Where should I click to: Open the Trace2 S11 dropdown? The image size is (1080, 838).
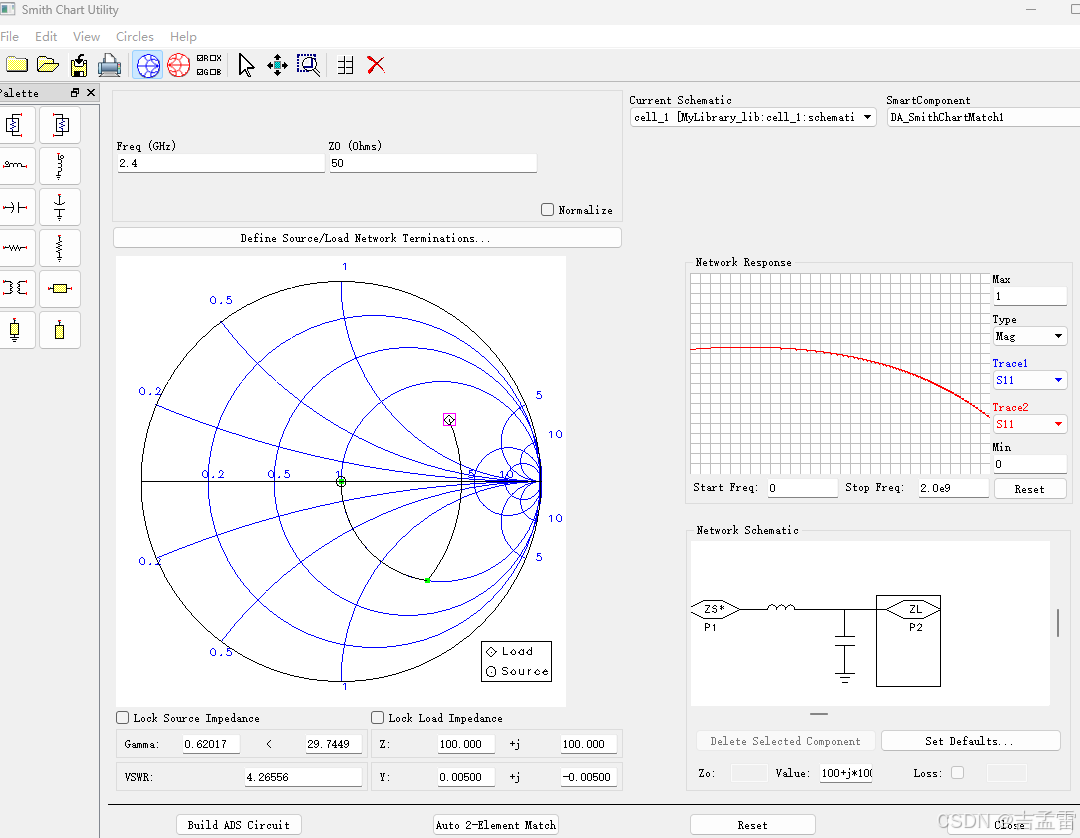click(x=1029, y=424)
